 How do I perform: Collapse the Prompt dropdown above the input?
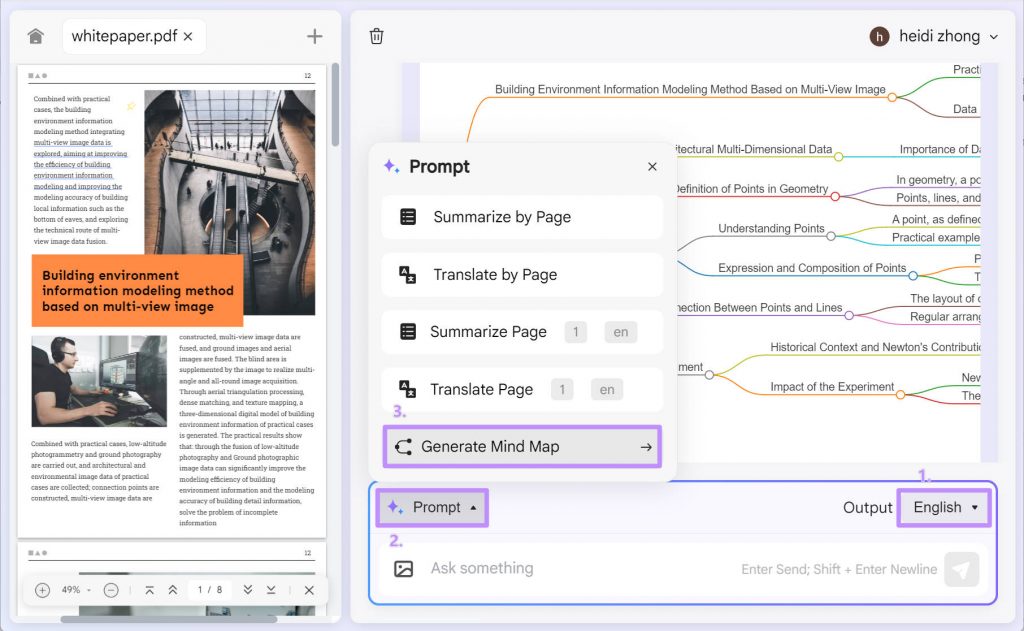click(x=431, y=507)
